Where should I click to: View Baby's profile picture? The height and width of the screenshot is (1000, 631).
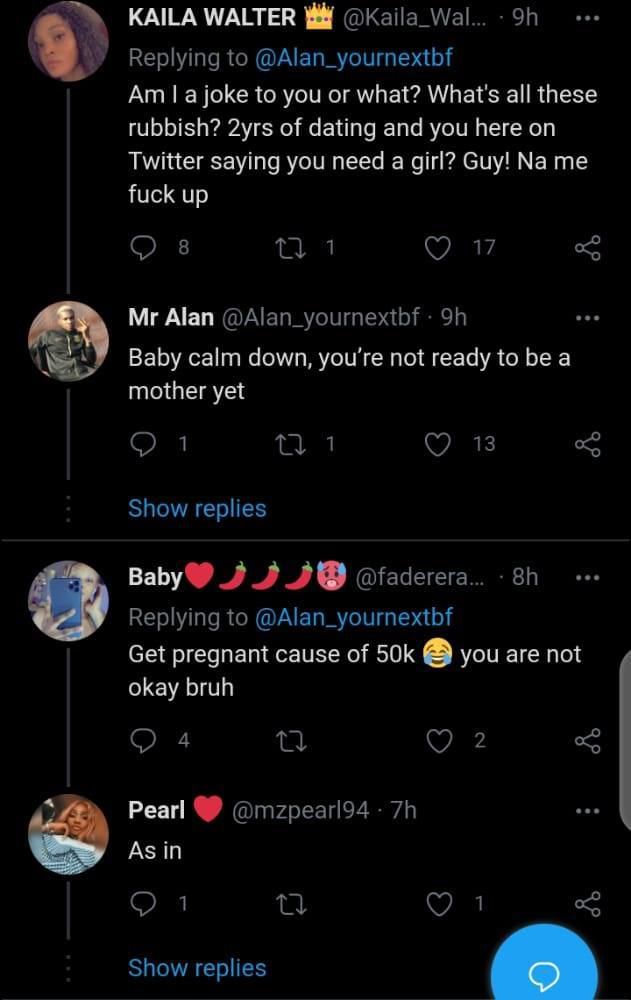pos(68,600)
